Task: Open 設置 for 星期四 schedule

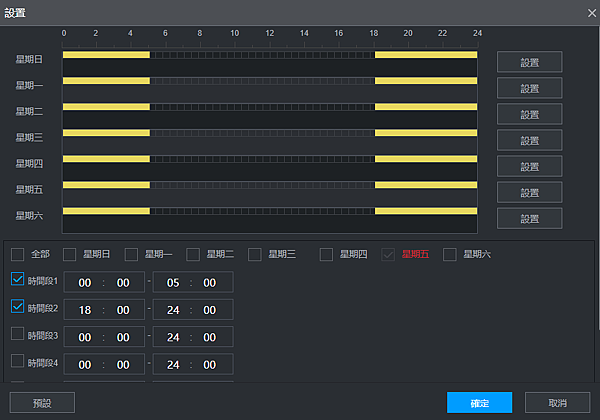Action: click(x=530, y=166)
